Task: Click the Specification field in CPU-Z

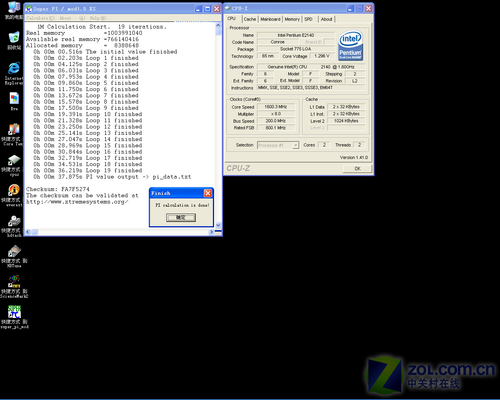Action: pos(311,67)
